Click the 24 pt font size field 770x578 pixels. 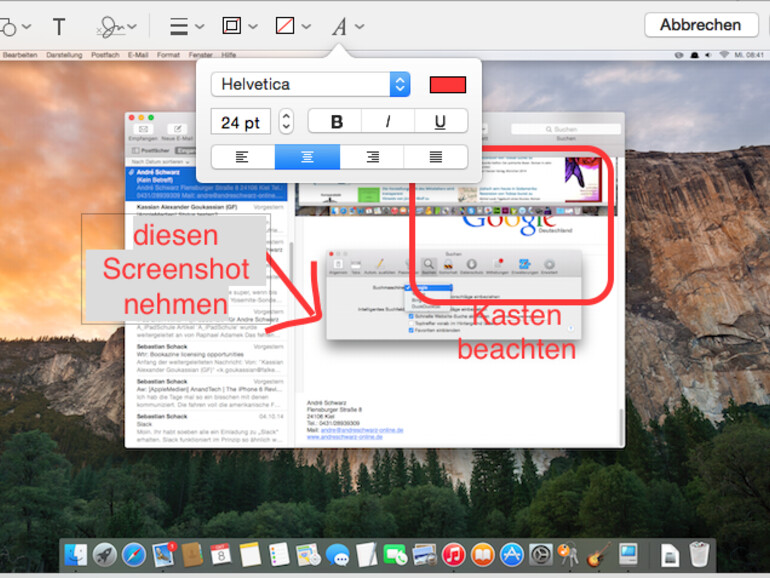(241, 122)
